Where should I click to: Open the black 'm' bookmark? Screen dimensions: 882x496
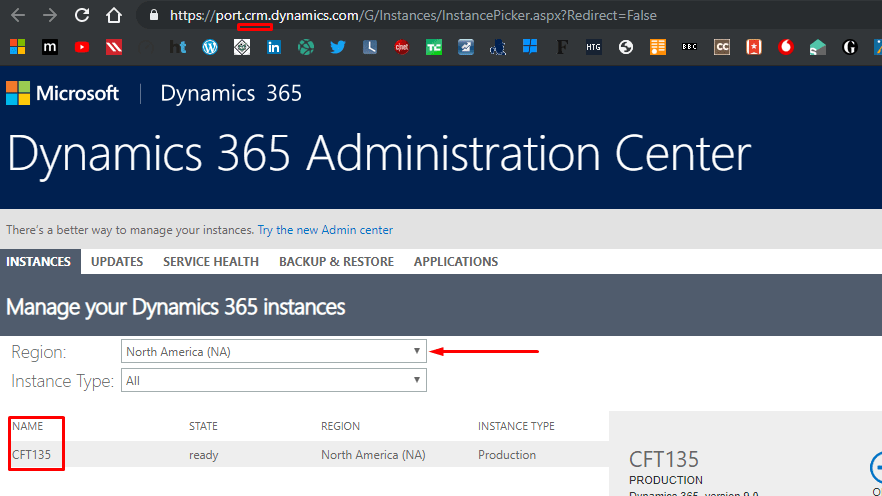point(50,47)
